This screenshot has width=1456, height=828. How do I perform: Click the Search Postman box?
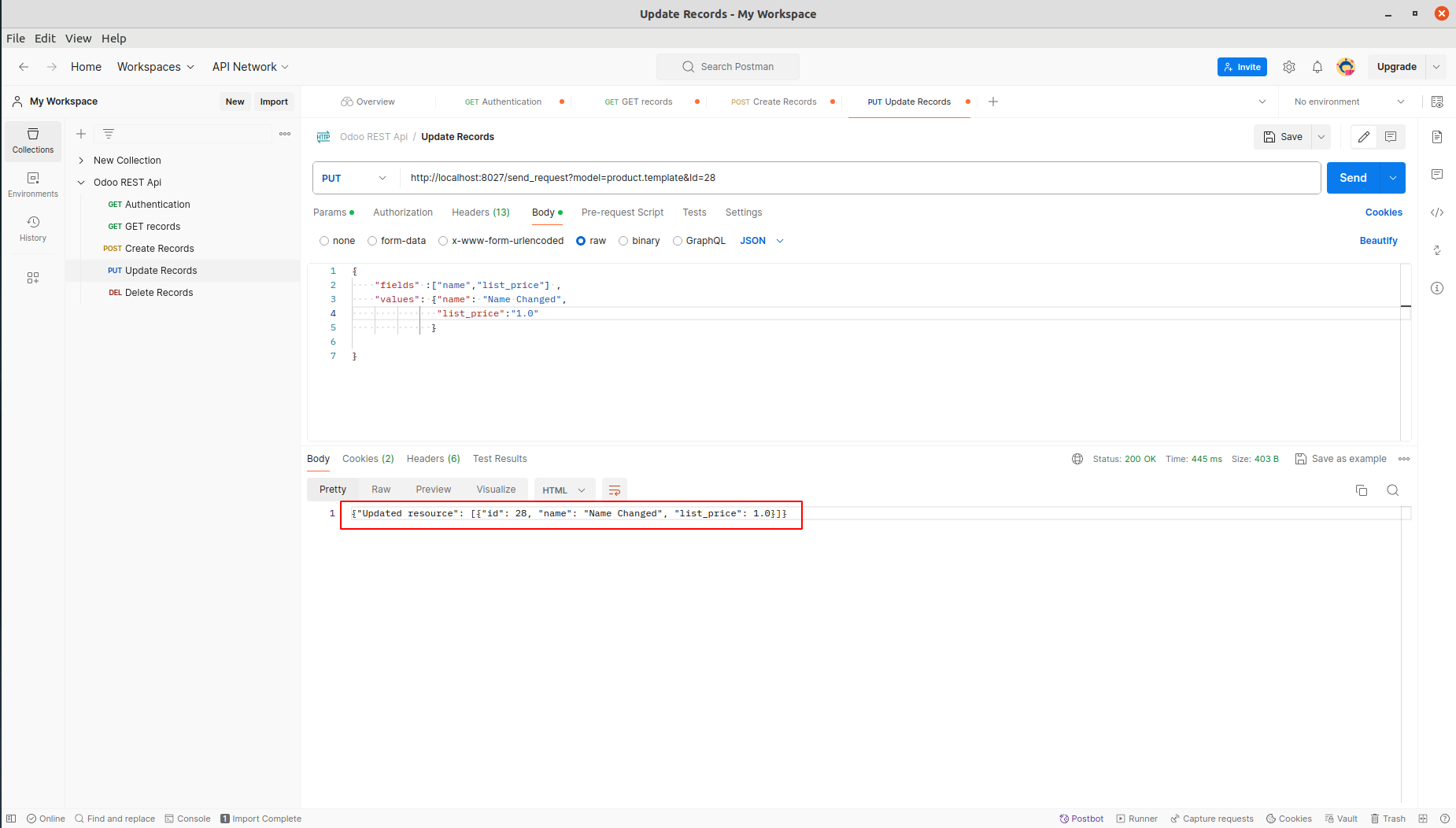pos(728,67)
